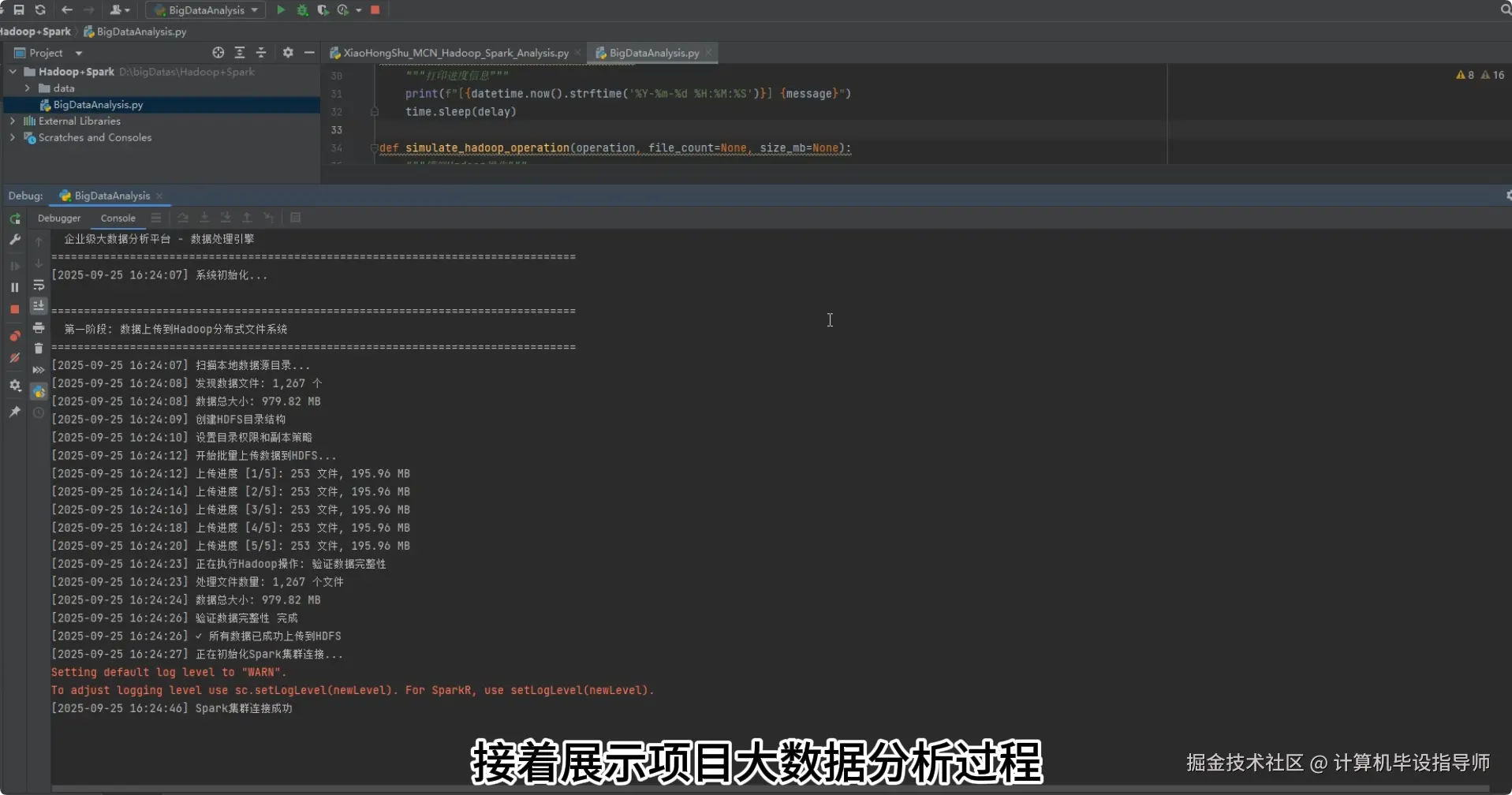This screenshot has height=795, width=1512.
Task: Select the BigDataAnalysis.py editor tab
Action: click(x=654, y=53)
